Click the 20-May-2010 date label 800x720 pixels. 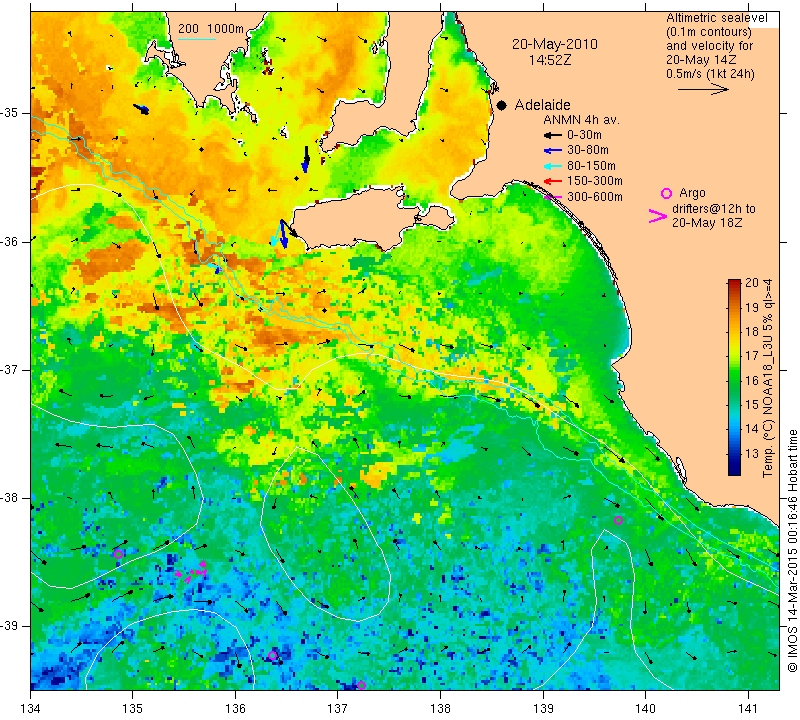coord(555,44)
